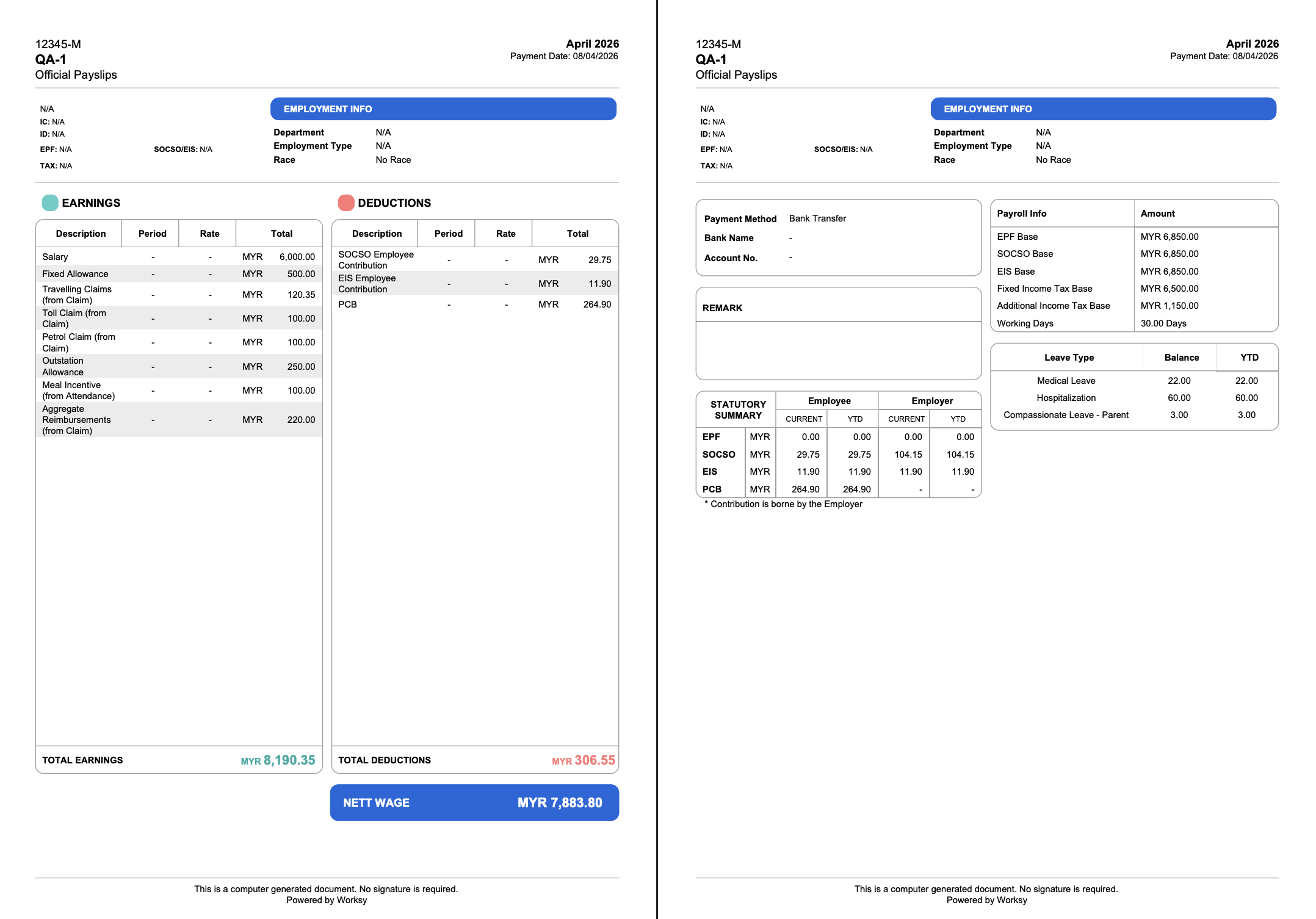1316x919 pixels.
Task: Click the Powered by Worksy footer text
Action: point(327,900)
